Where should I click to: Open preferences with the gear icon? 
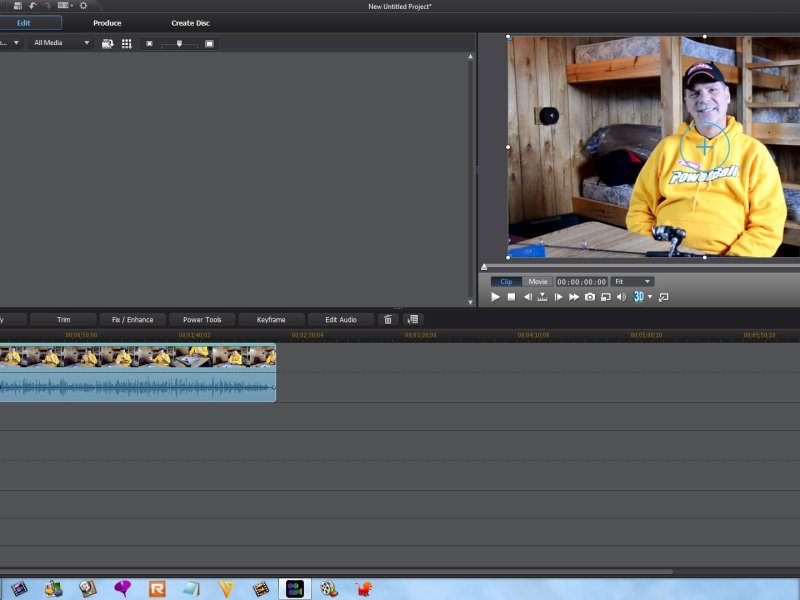[x=83, y=6]
